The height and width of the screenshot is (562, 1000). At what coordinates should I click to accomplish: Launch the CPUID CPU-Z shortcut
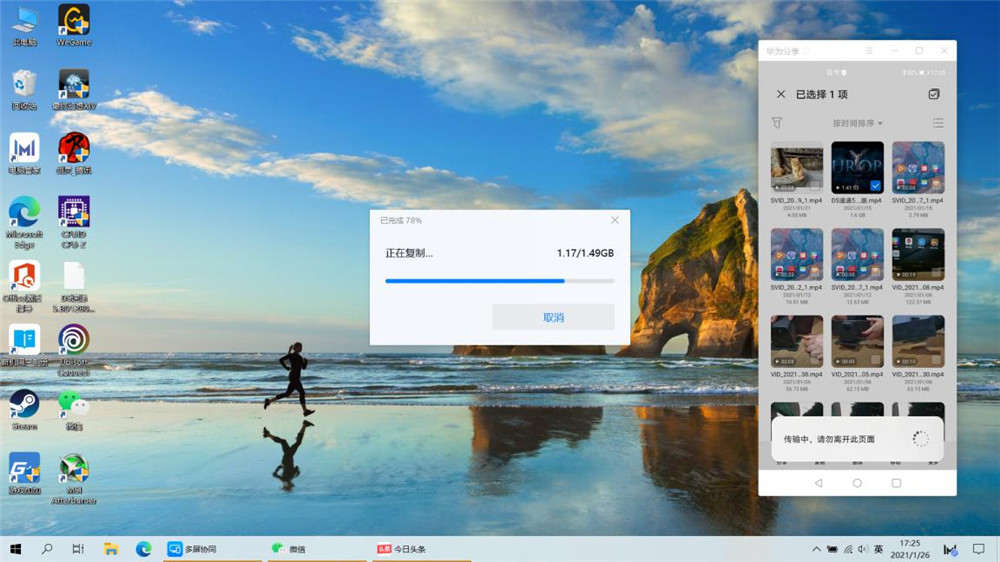[74, 222]
